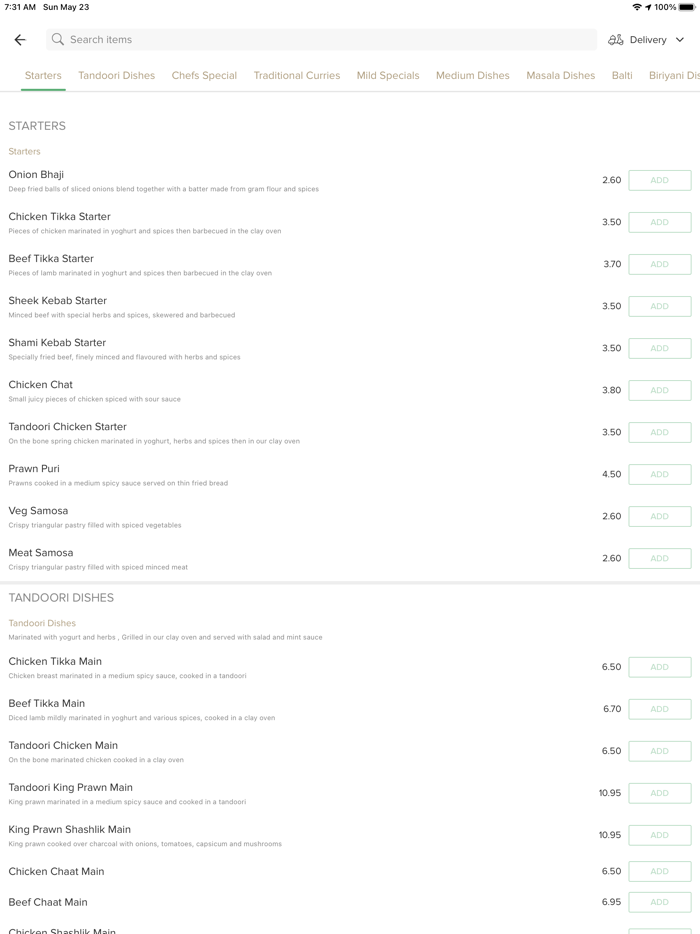This screenshot has height=934, width=700.
Task: Switch to Tandoori Dishes tab
Action: click(116, 76)
